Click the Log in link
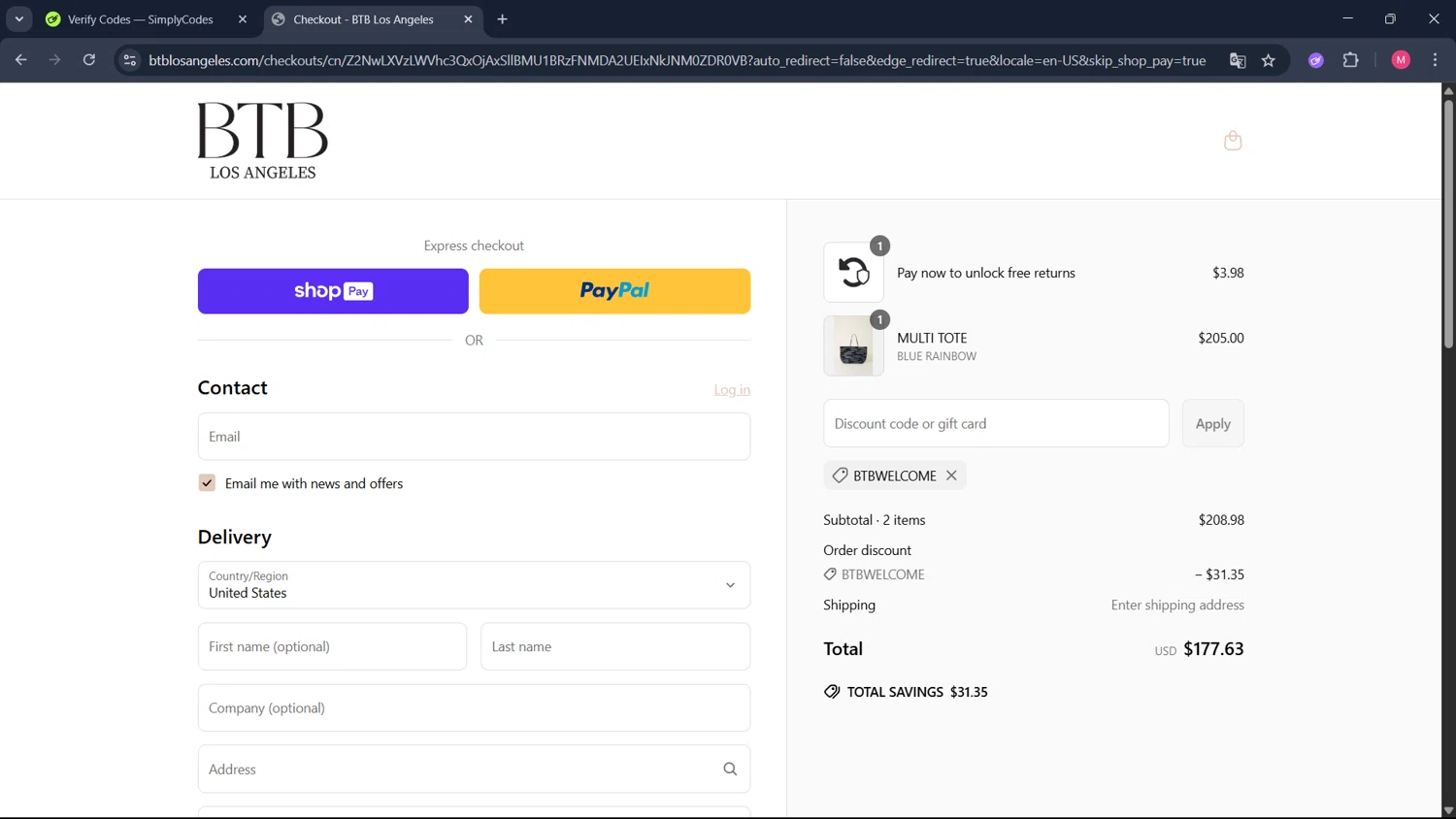The image size is (1456, 819). (x=732, y=390)
